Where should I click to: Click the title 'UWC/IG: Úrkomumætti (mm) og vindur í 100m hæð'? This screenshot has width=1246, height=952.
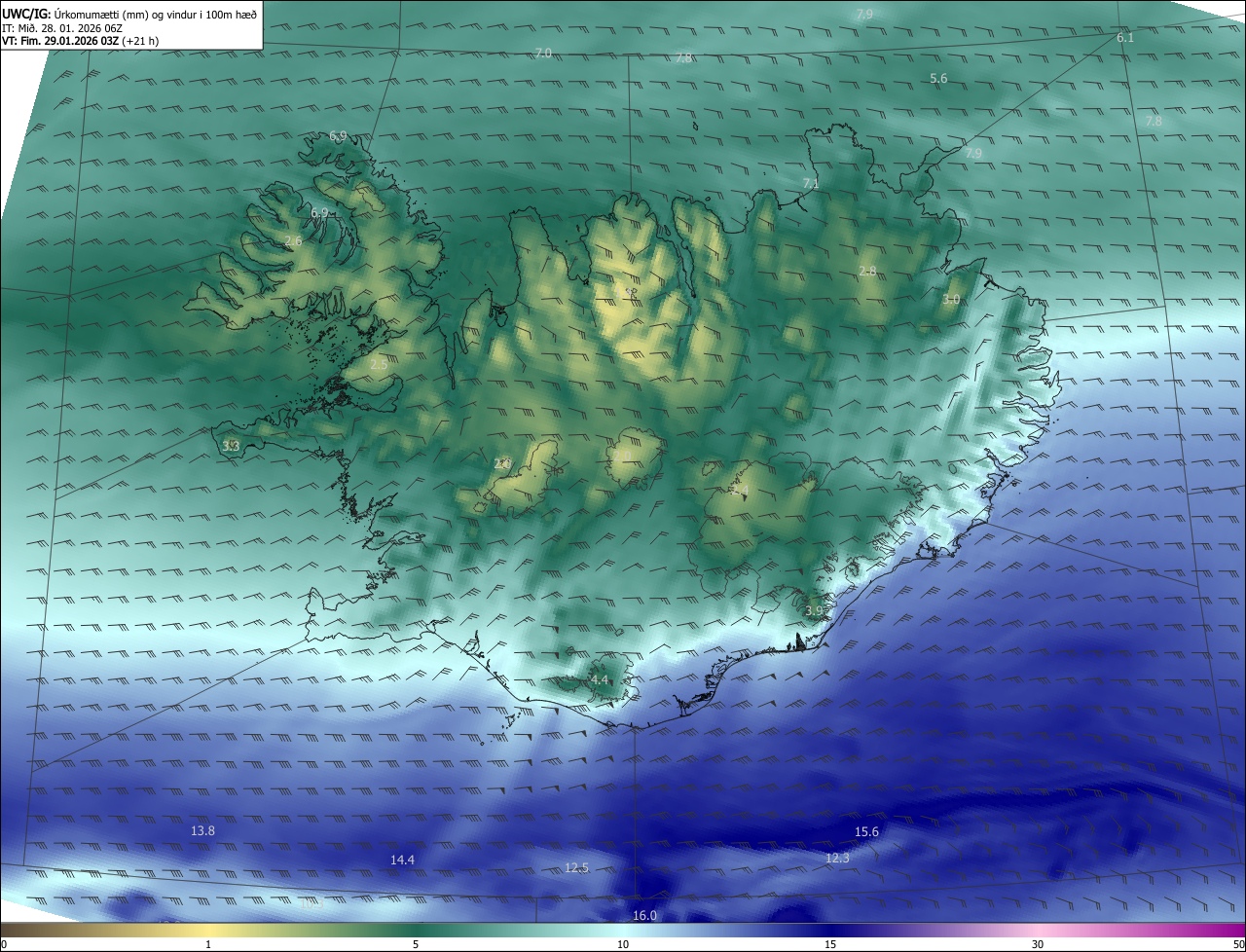pyautogui.click(x=129, y=13)
